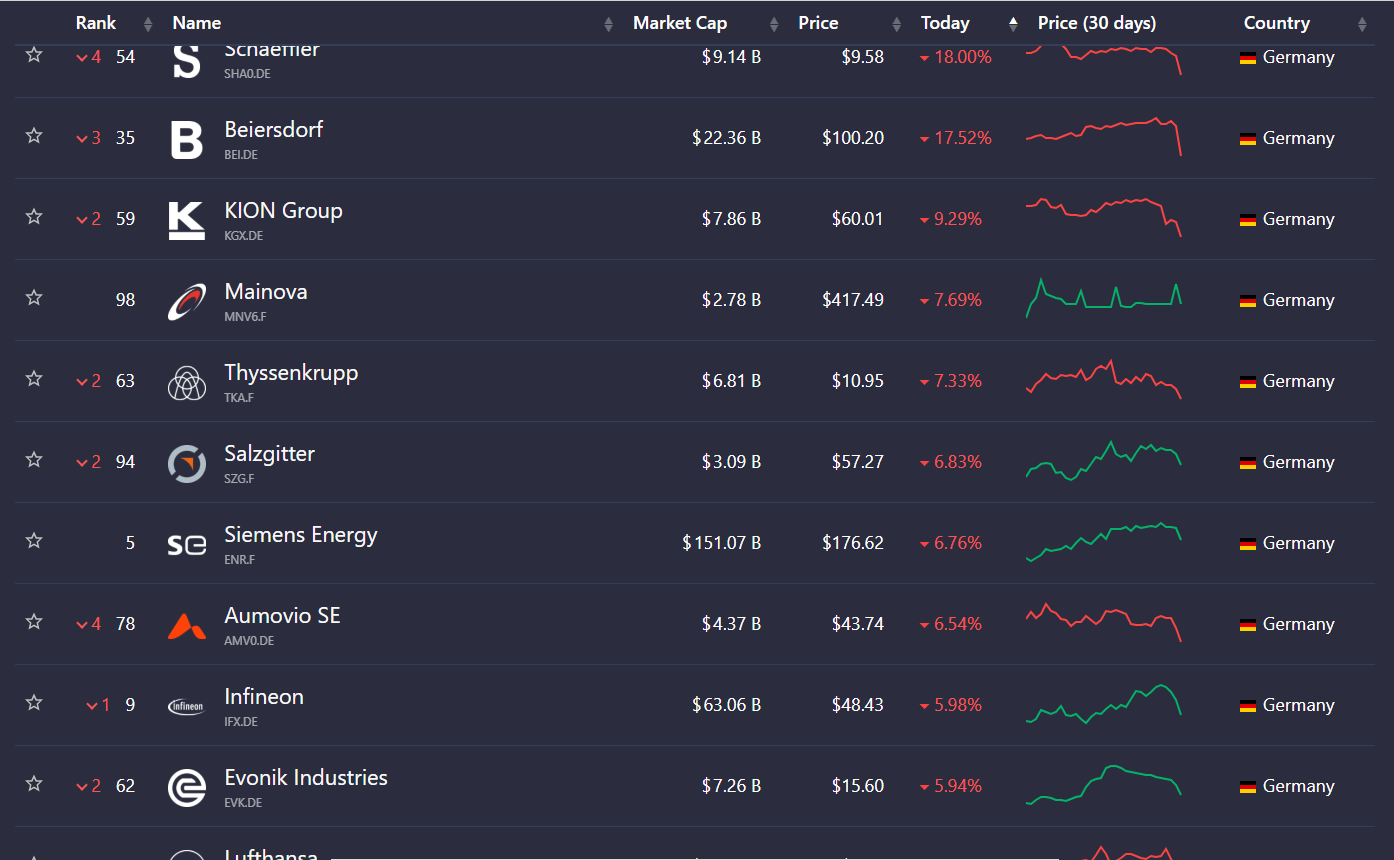Image resolution: width=1394 pixels, height=860 pixels.
Task: Toggle the Evonik Industries favorite star
Action: 34,783
